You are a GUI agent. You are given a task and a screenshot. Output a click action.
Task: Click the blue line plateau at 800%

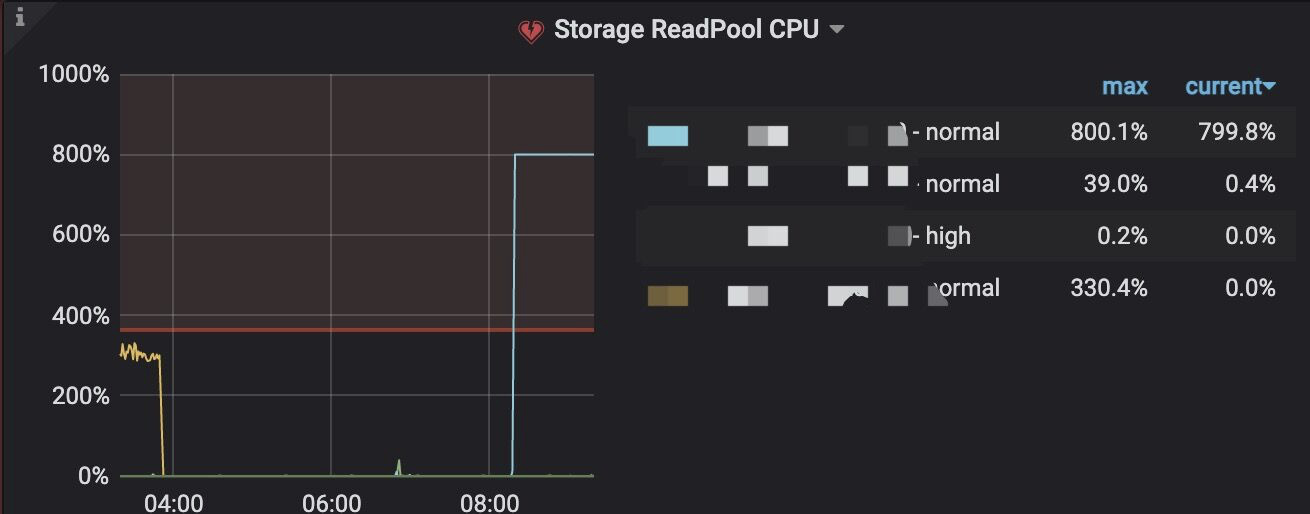(x=555, y=154)
